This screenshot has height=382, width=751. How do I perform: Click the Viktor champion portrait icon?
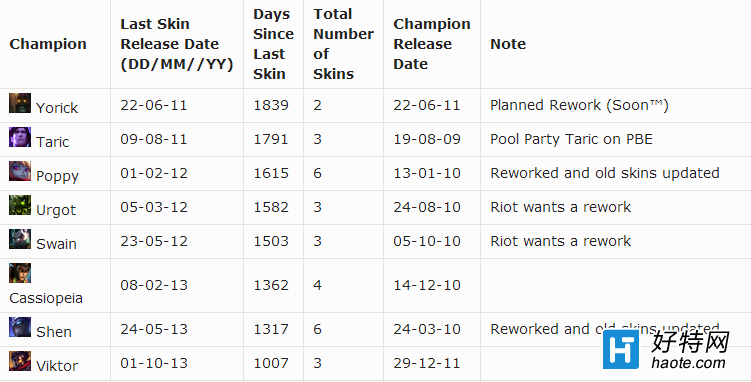pos(20,361)
